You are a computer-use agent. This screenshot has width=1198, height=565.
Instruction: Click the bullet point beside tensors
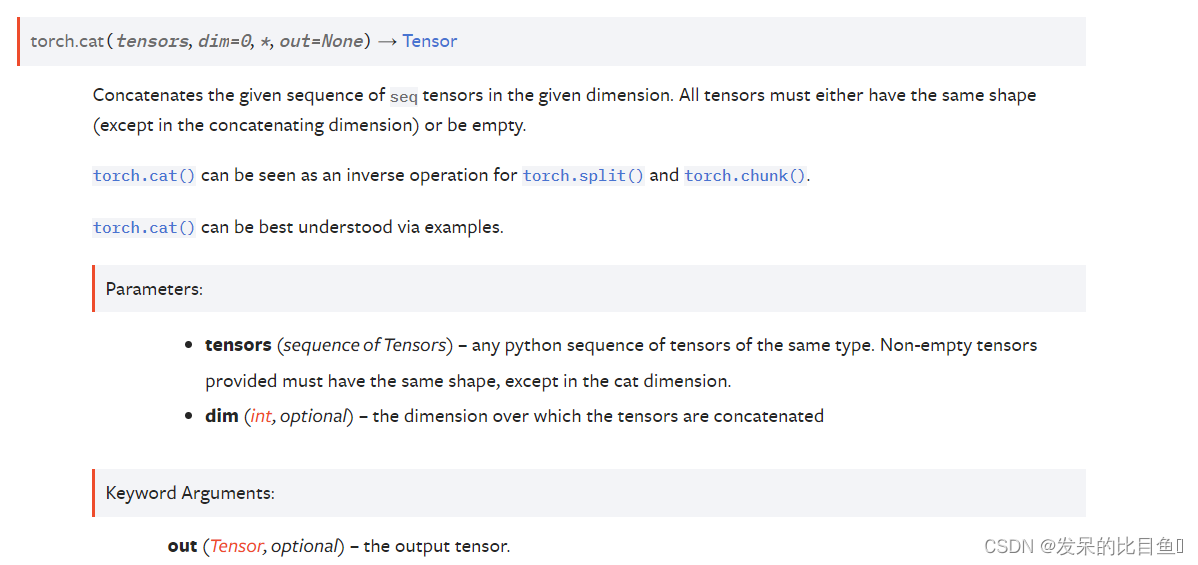coord(188,346)
